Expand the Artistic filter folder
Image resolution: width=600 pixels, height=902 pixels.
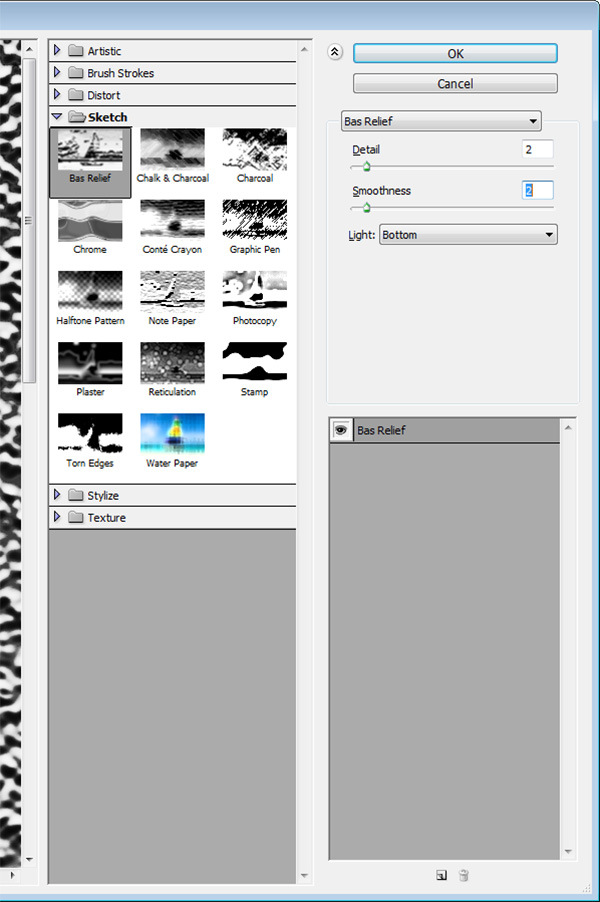(57, 50)
